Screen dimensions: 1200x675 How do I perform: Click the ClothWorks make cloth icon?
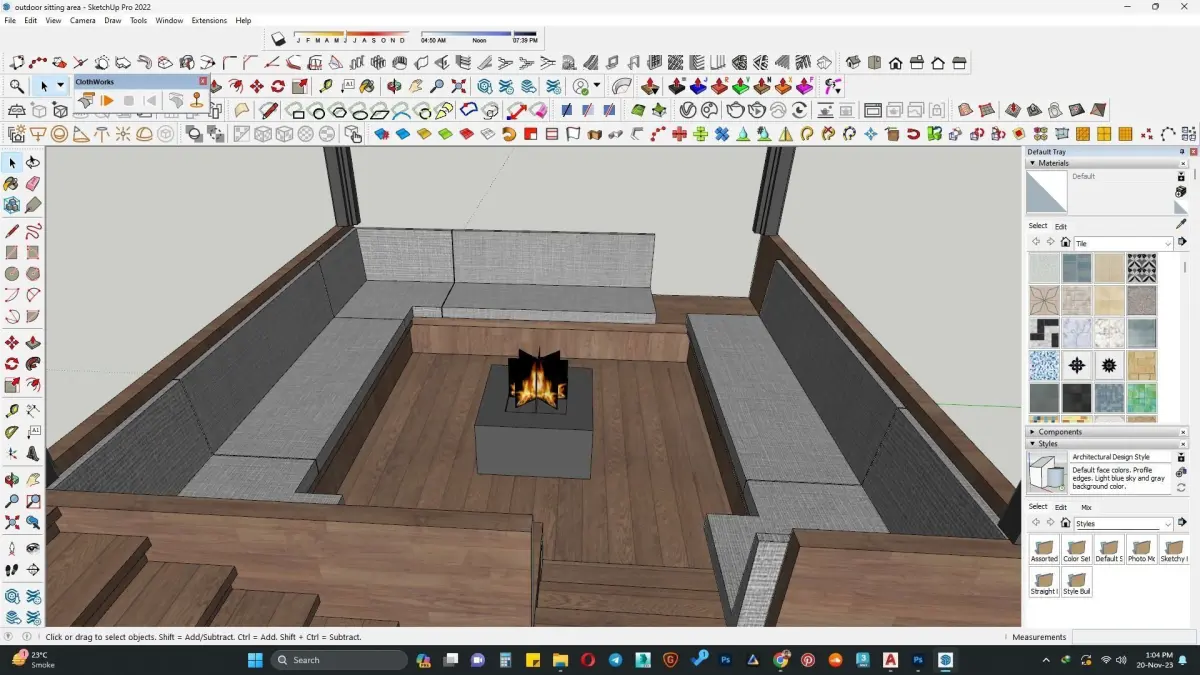click(85, 100)
